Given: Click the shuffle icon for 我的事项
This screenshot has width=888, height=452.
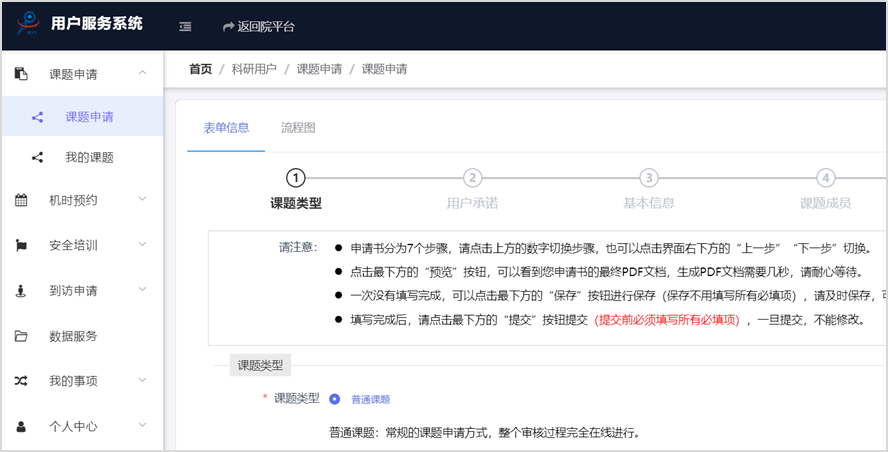Looking at the screenshot, I should pyautogui.click(x=21, y=381).
